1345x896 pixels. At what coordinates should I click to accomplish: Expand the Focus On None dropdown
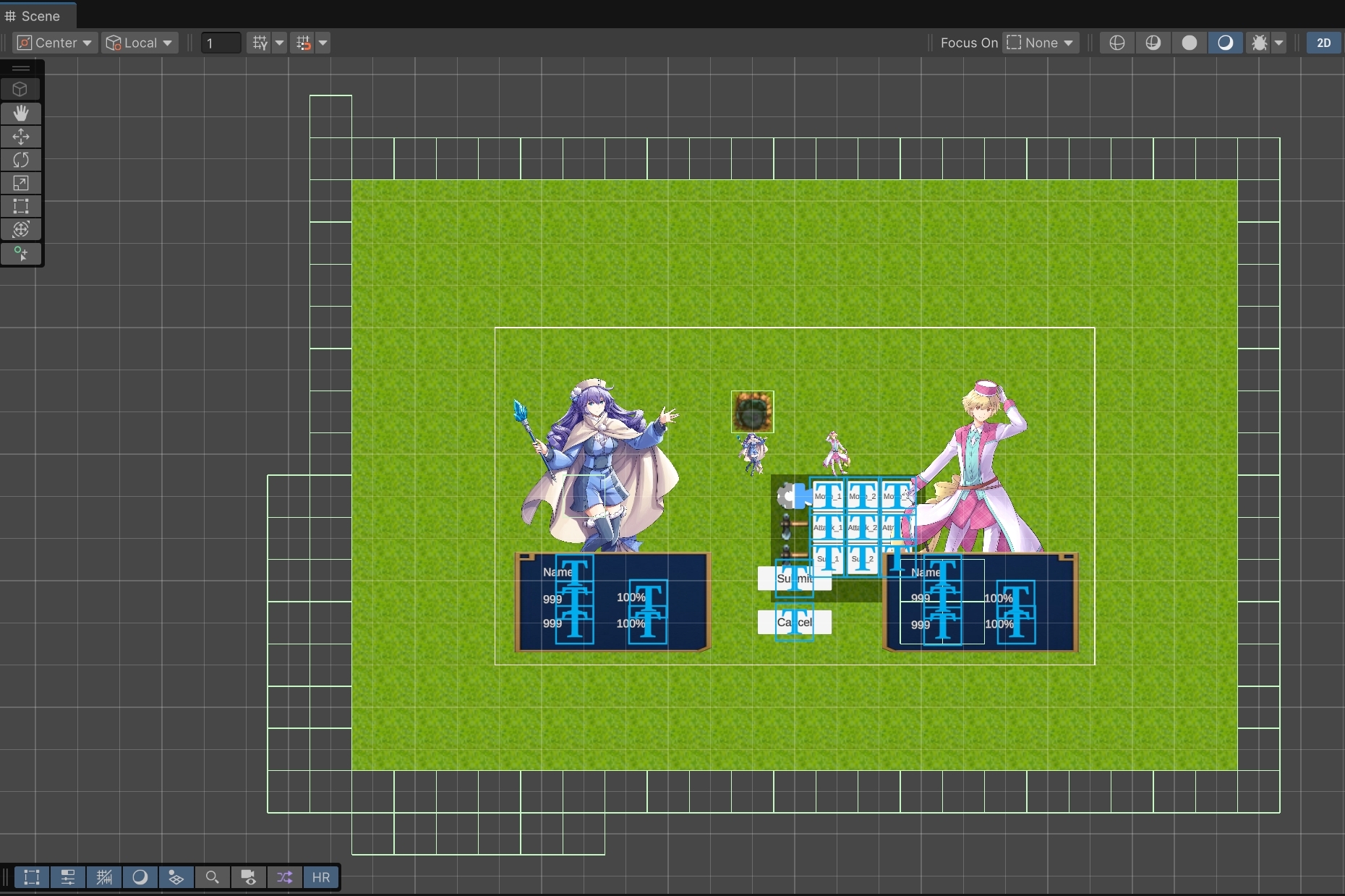(1041, 43)
